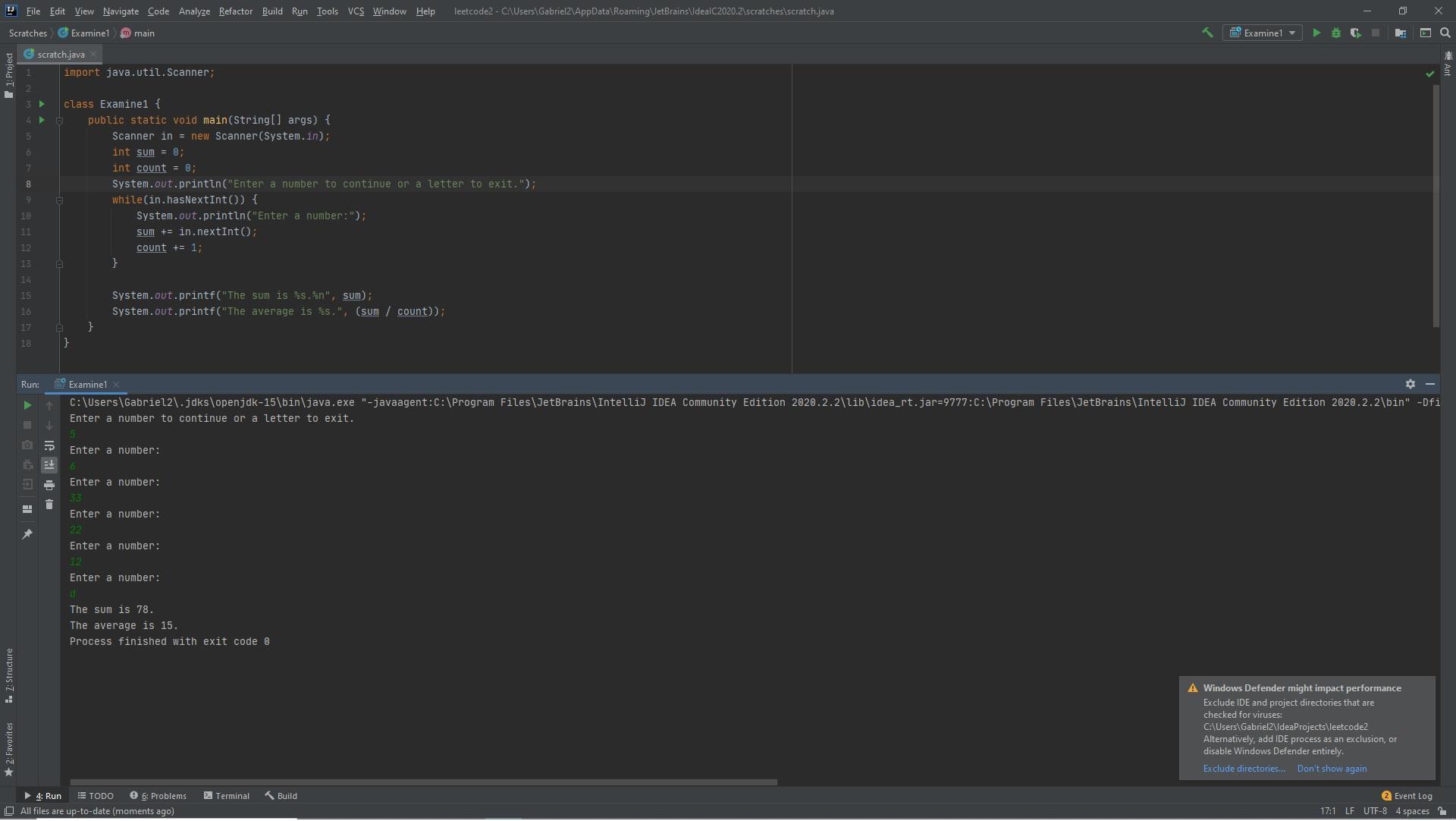Click the console horizontal scrollbar
The width and height of the screenshot is (1456, 821).
[x=423, y=782]
